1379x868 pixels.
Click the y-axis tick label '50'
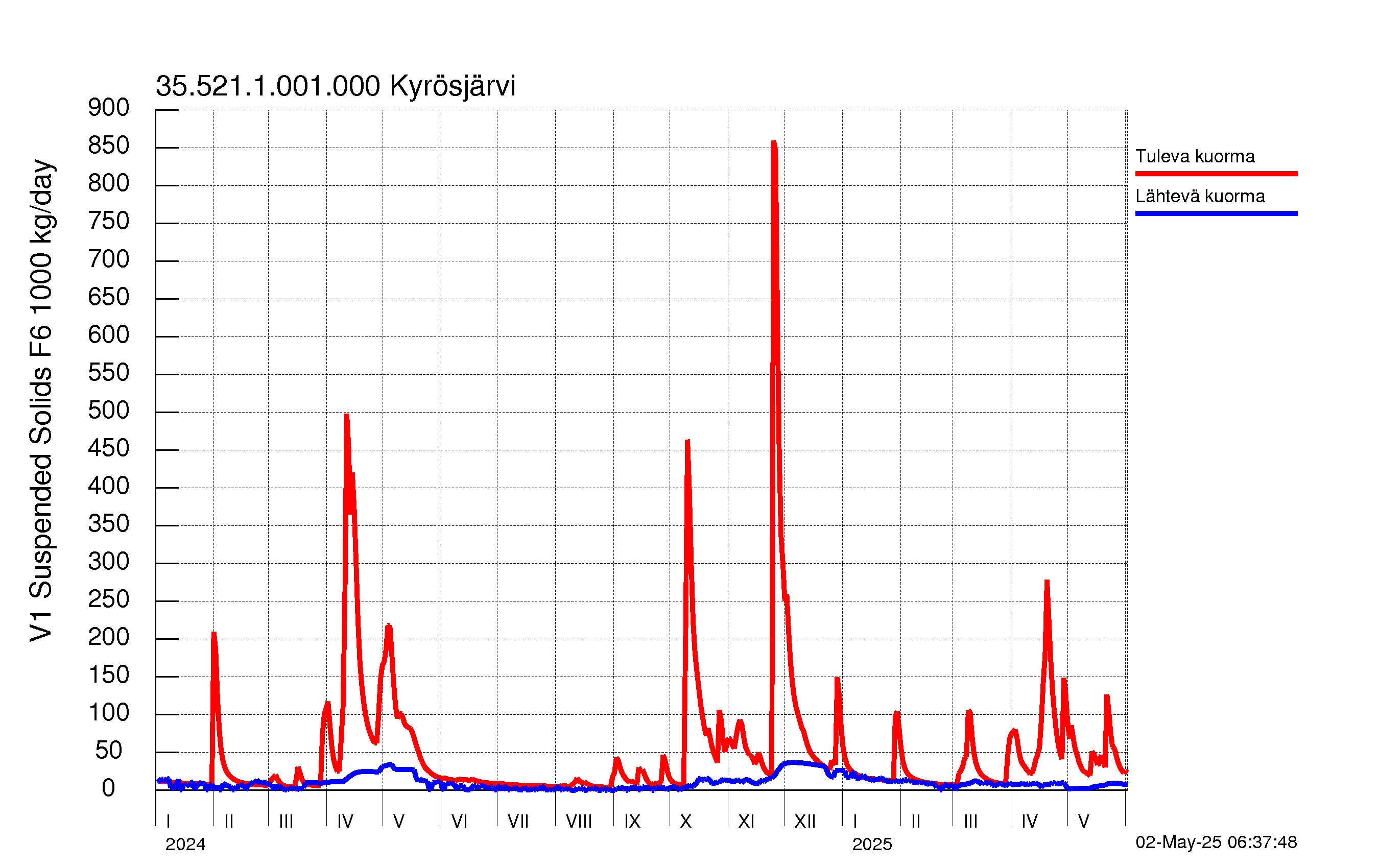click(108, 751)
